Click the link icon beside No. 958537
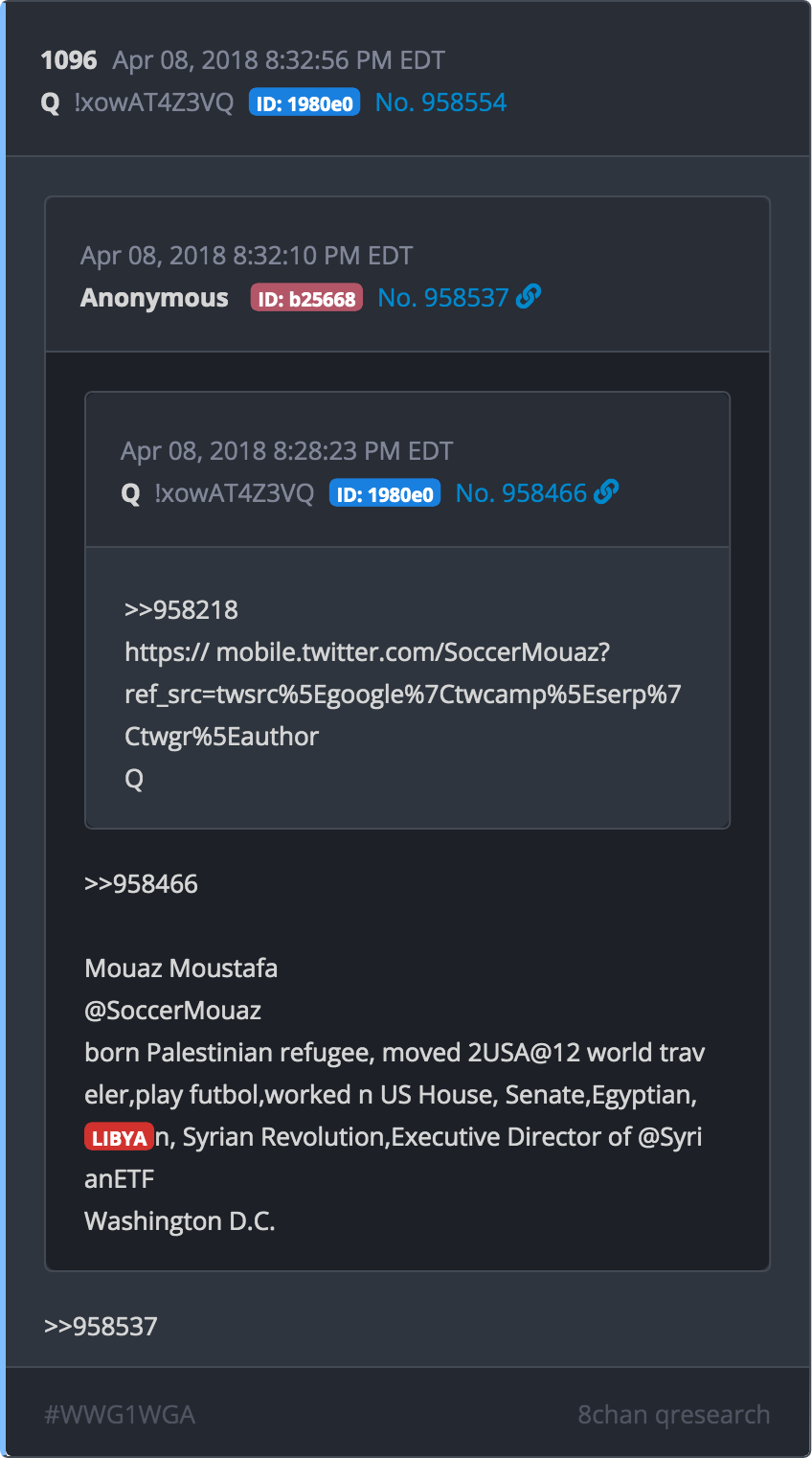Image resolution: width=812 pixels, height=1458 pixels. (529, 297)
